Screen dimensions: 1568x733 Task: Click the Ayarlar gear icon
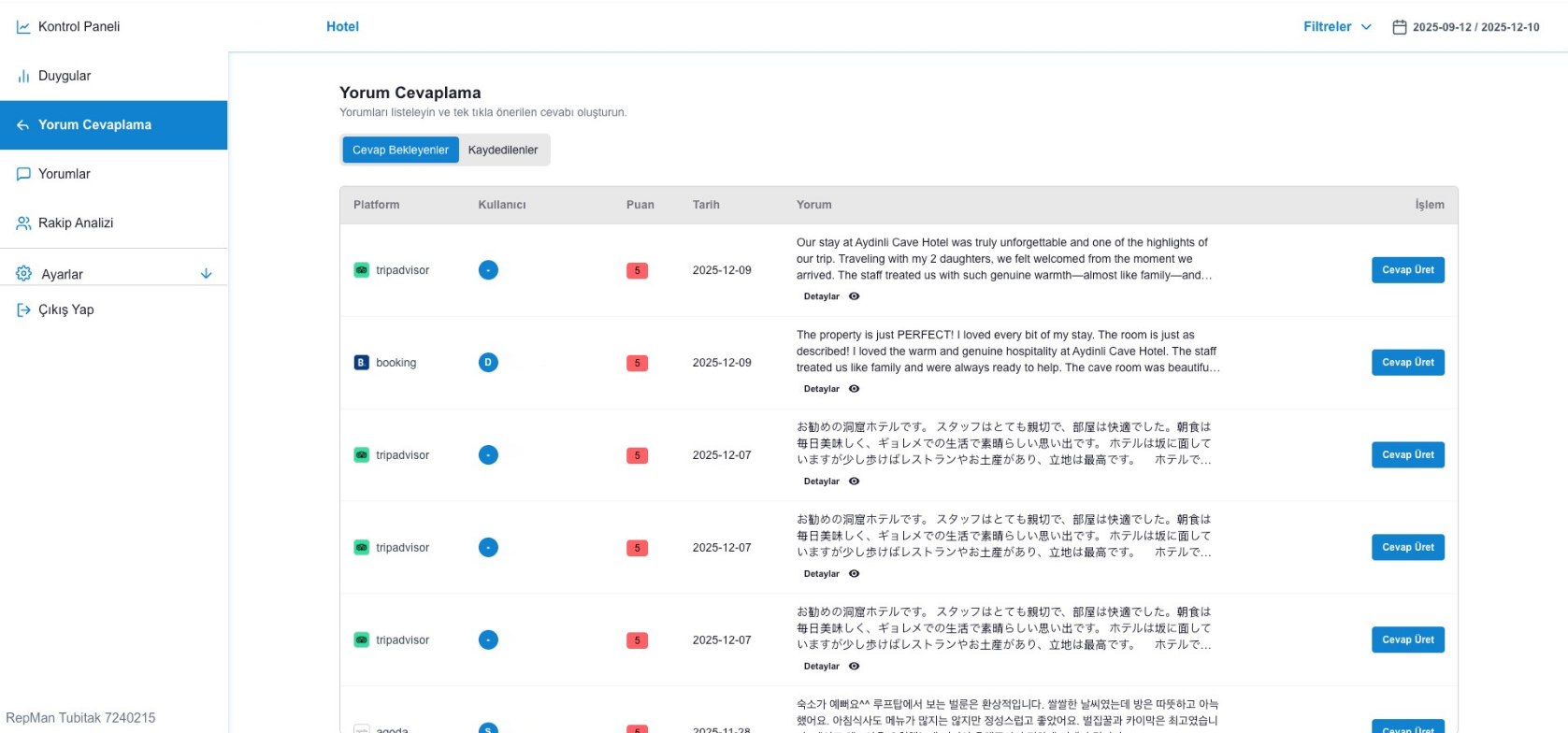point(23,274)
